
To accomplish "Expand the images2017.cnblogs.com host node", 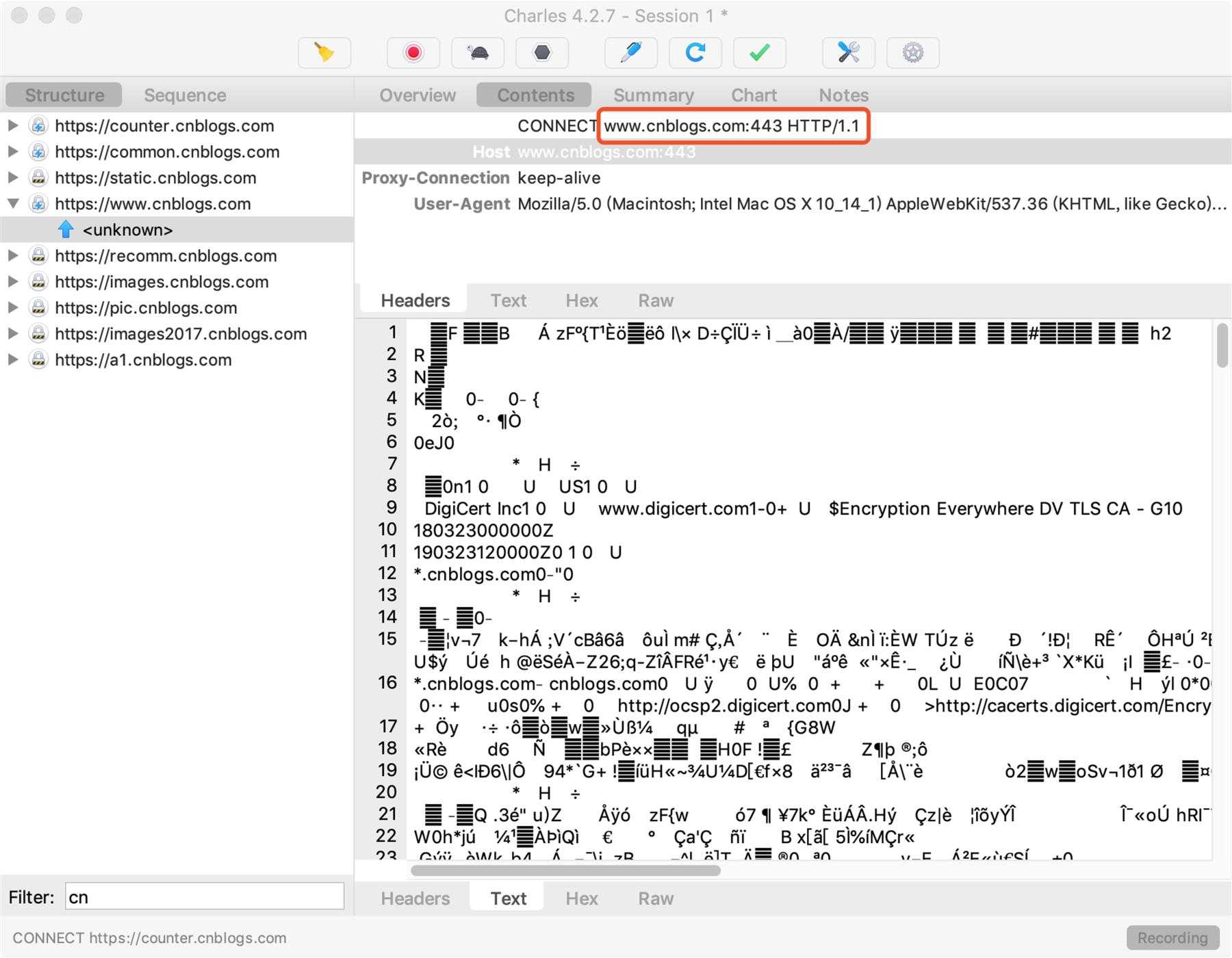I will coord(13,334).
